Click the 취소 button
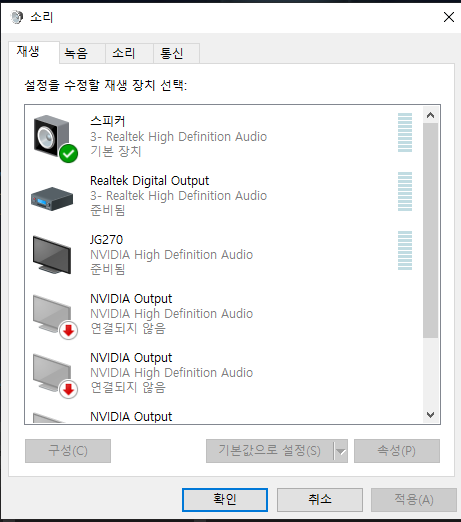Viewport: 461px width, 522px height. pos(320,500)
